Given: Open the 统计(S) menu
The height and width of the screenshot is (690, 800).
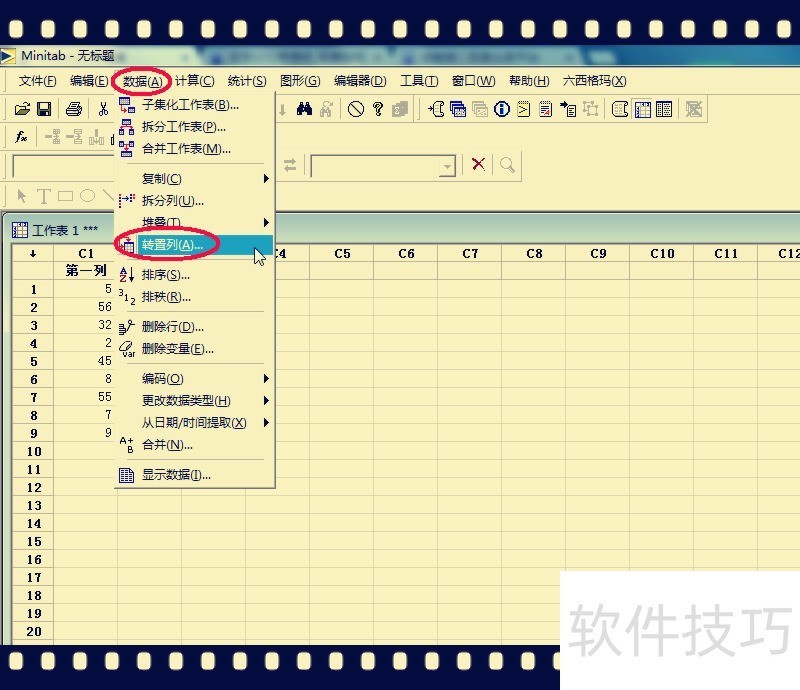Looking at the screenshot, I should point(247,81).
